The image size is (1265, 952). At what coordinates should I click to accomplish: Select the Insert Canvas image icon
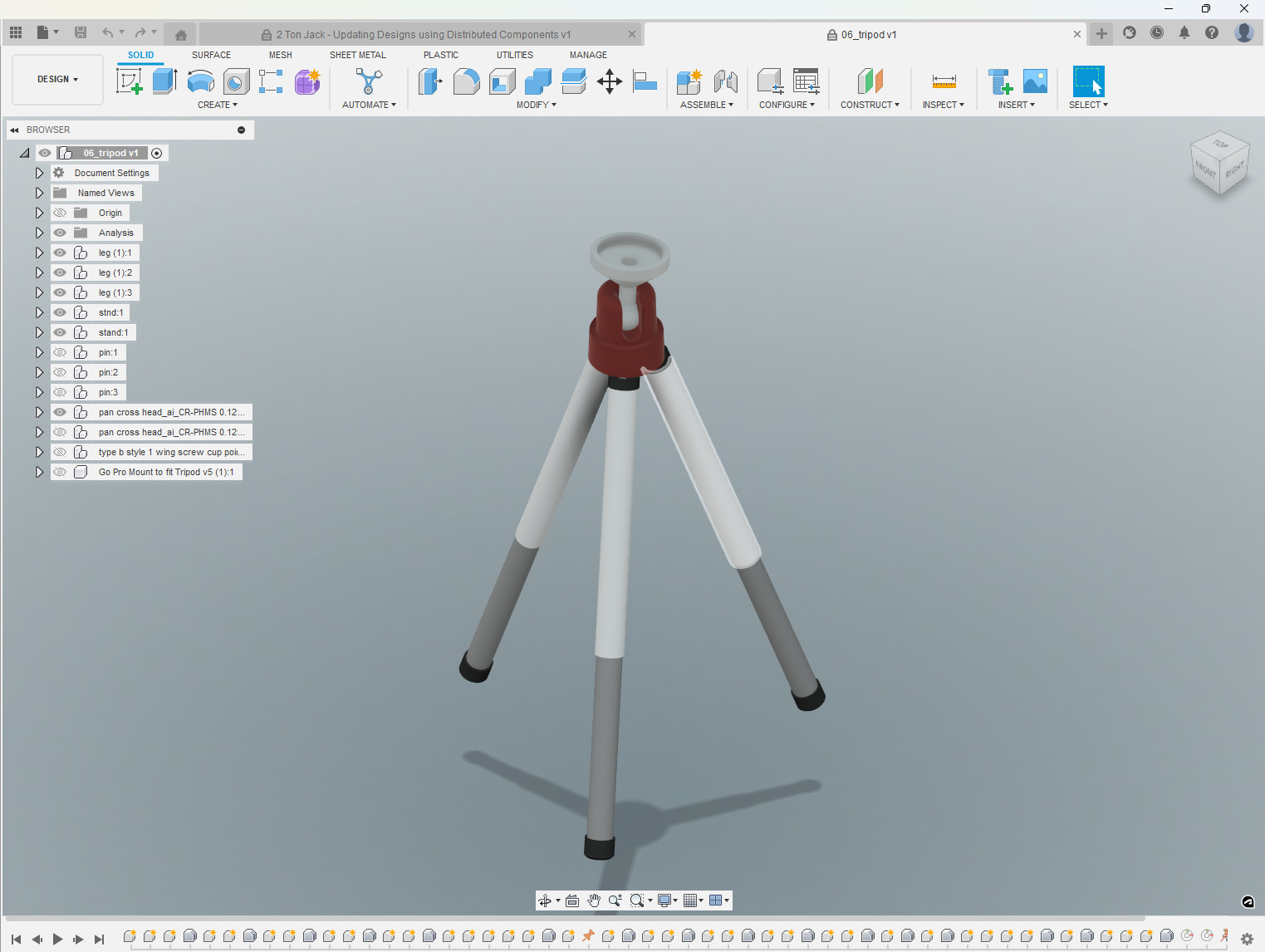click(x=1035, y=81)
